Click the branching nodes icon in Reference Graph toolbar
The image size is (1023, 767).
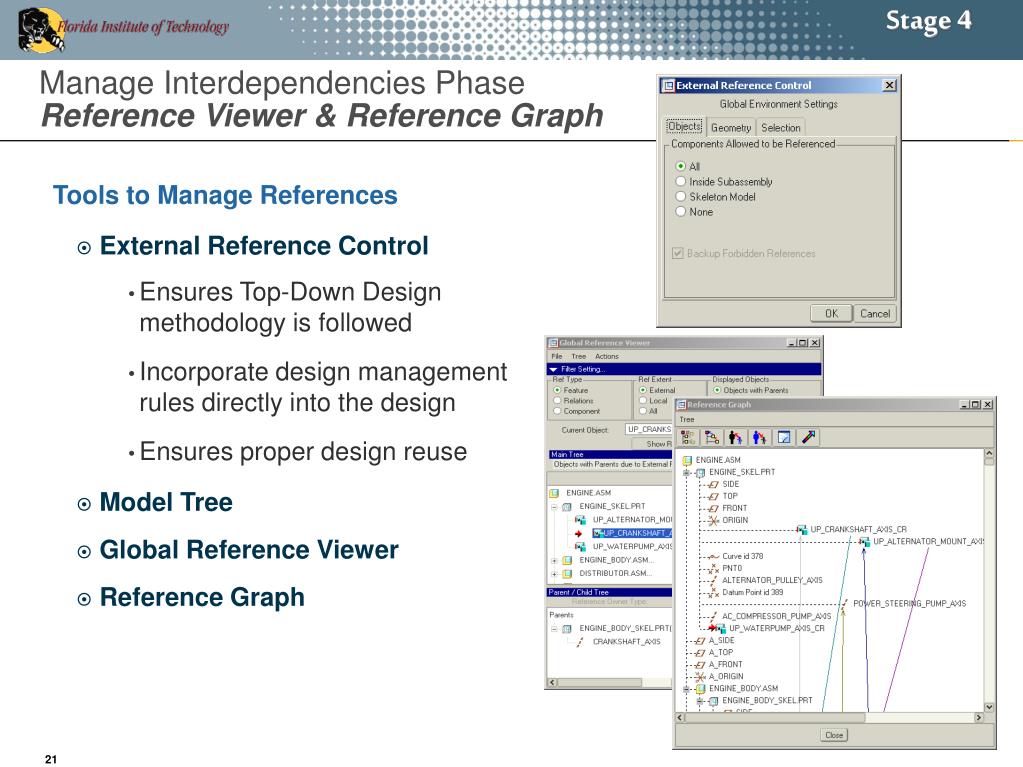712,437
